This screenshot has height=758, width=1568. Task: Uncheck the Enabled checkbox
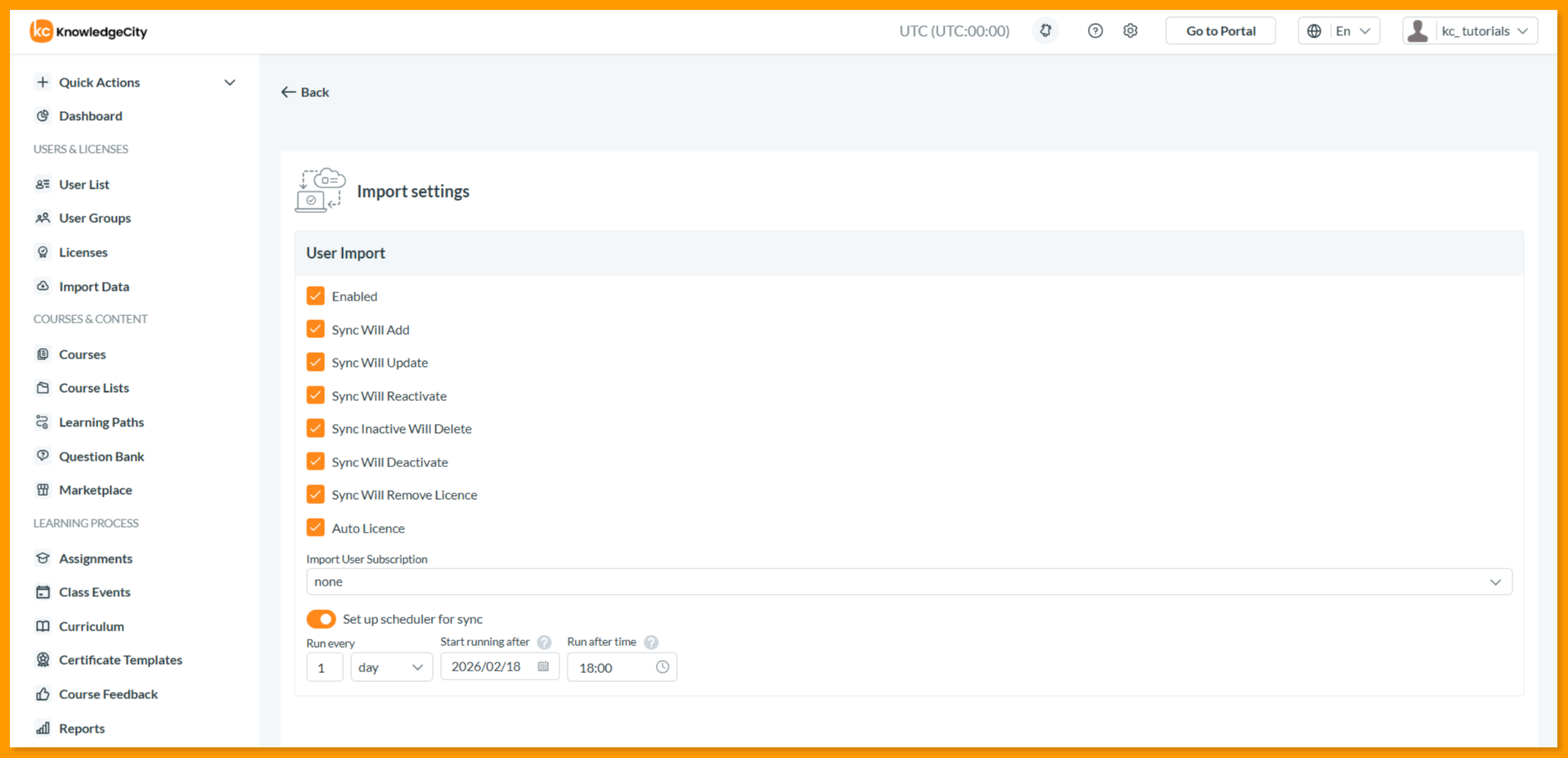coord(315,296)
